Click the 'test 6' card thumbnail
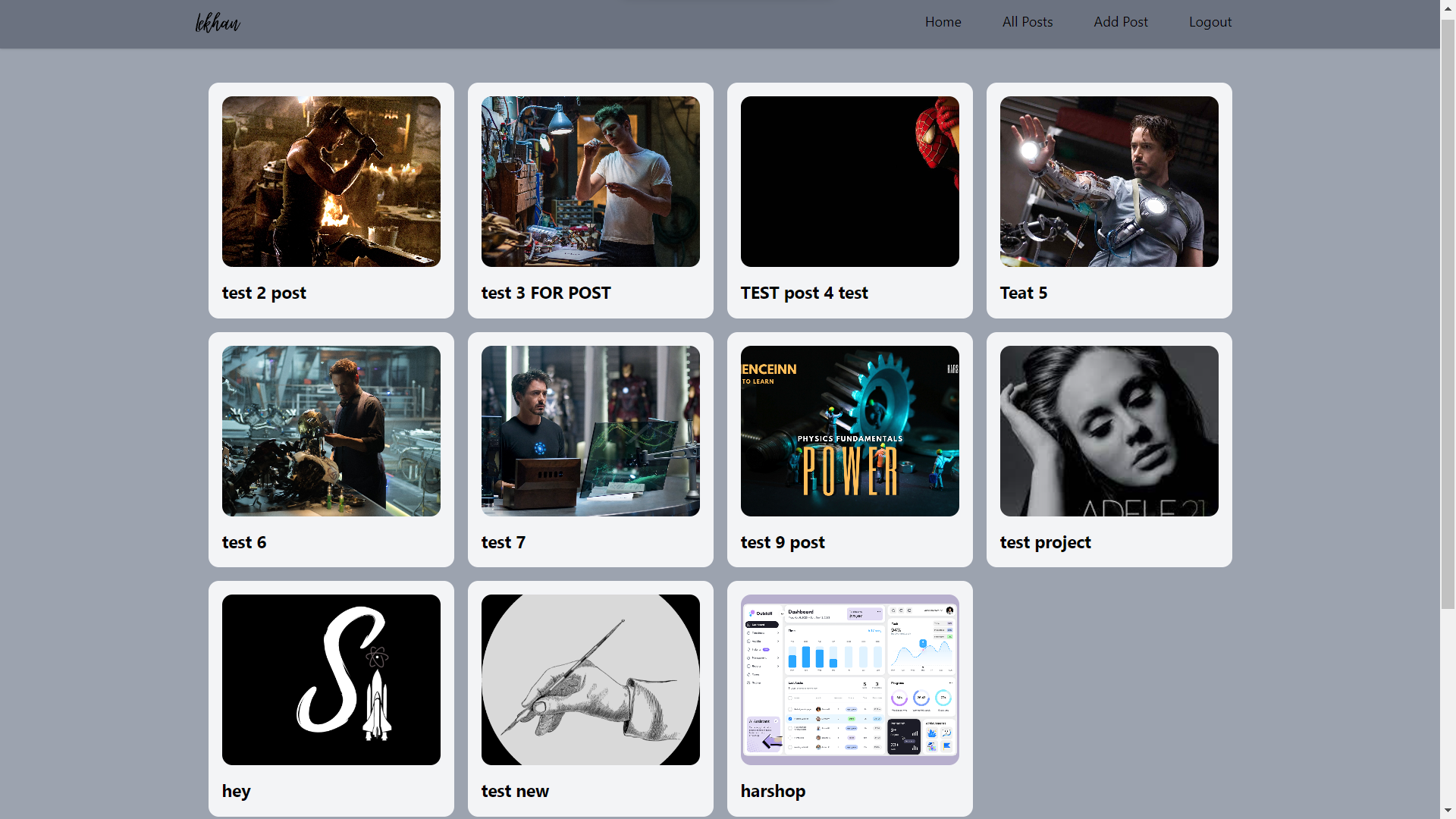The height and width of the screenshot is (819, 1456). [331, 430]
